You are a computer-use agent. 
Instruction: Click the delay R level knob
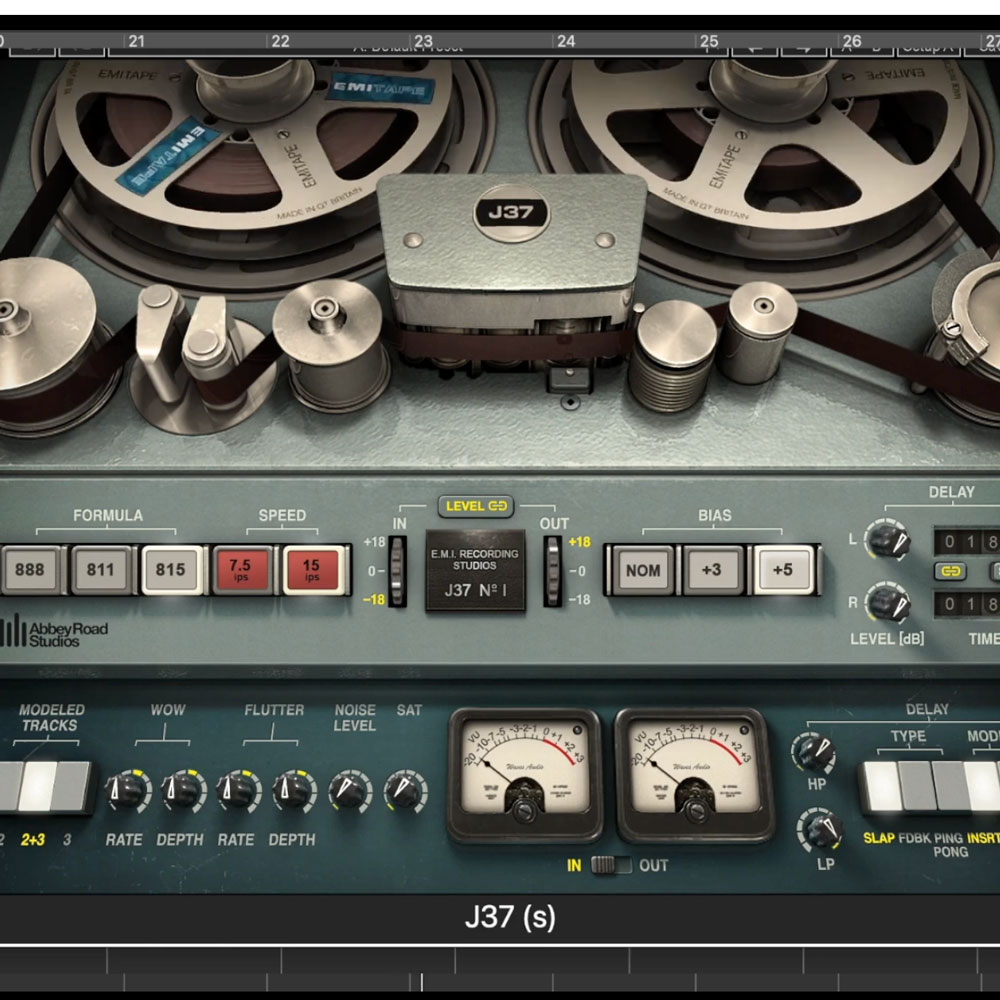(887, 603)
